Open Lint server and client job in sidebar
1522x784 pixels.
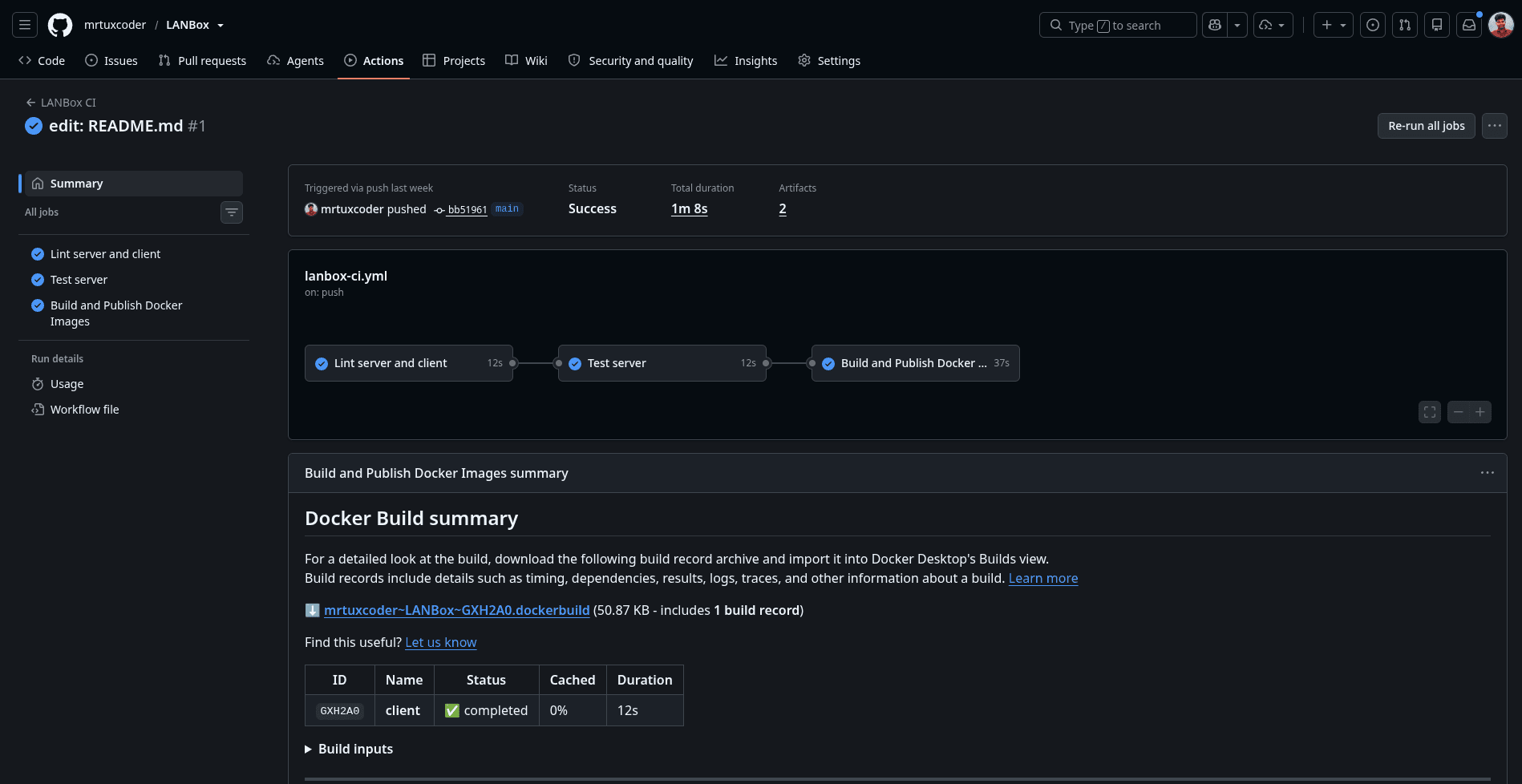point(105,254)
